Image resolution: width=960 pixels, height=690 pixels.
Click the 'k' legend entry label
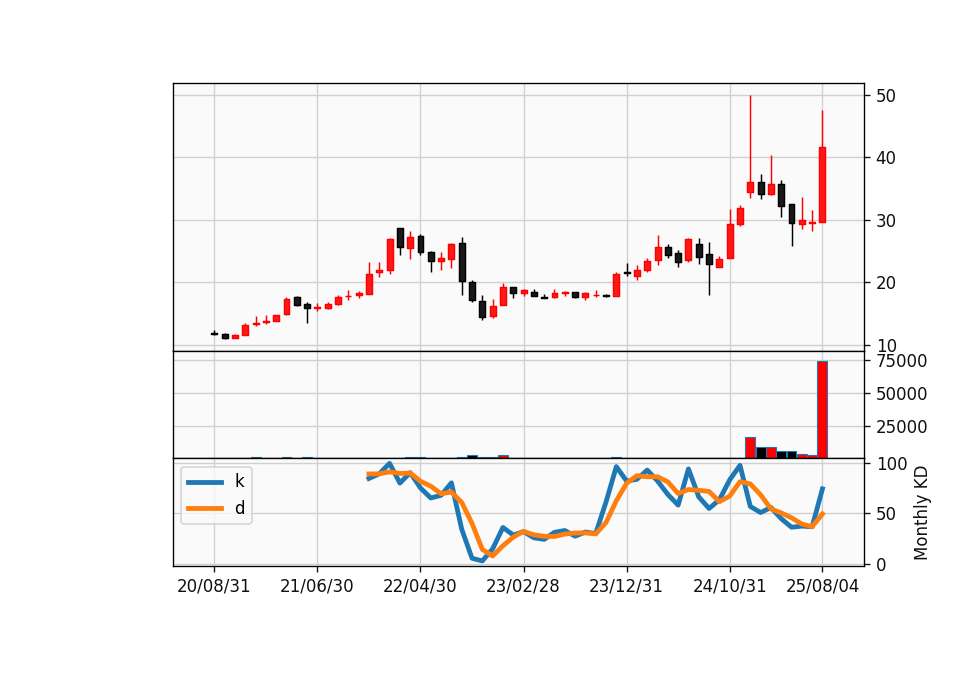(239, 481)
